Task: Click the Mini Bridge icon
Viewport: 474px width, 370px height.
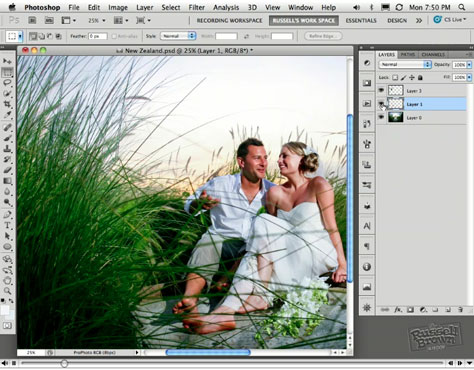Action: pyautogui.click(x=49, y=20)
